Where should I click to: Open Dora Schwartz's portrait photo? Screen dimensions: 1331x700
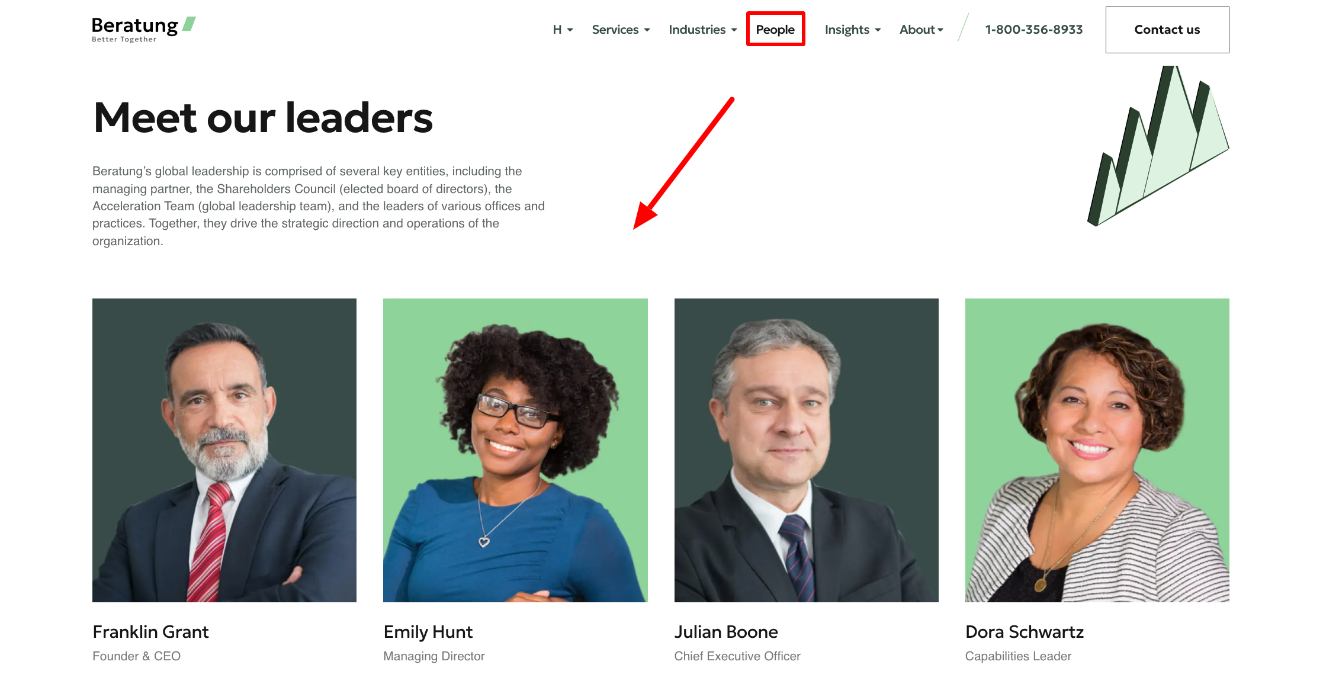1097,450
